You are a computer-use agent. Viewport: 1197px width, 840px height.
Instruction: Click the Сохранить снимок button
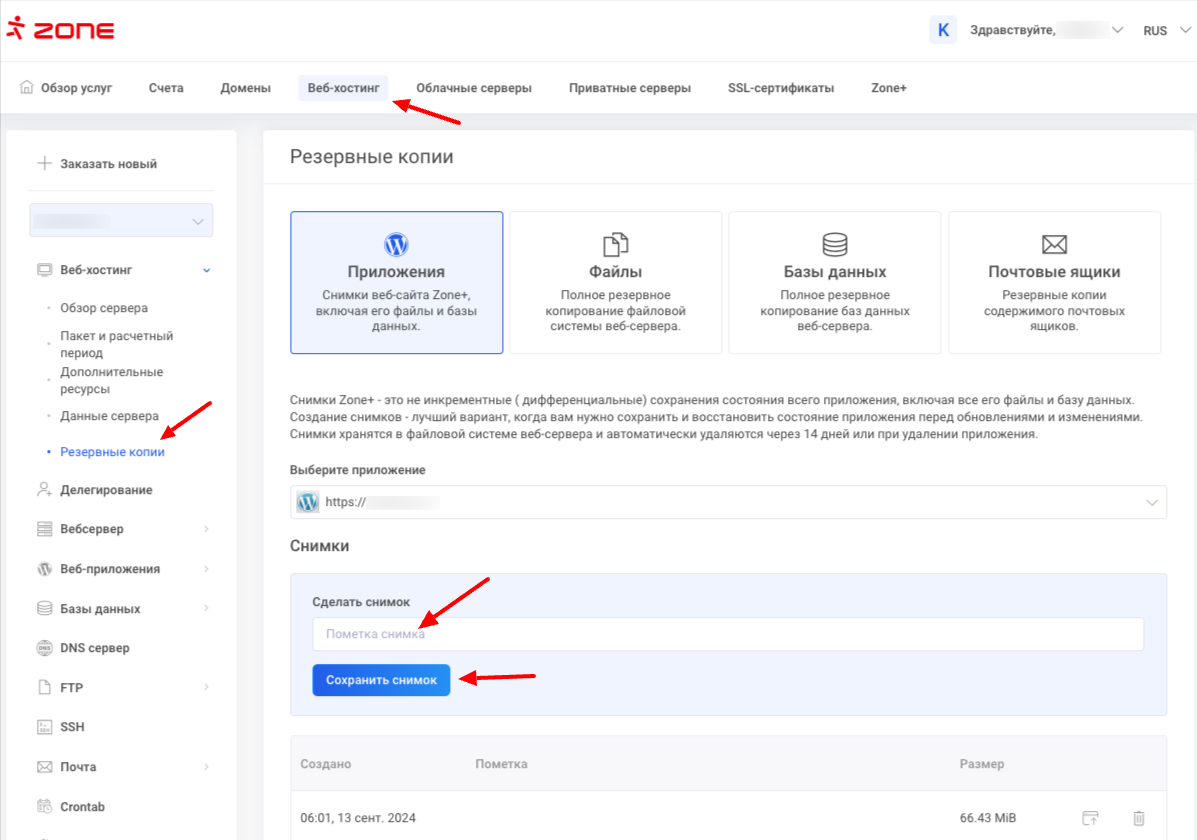pyautogui.click(x=381, y=680)
